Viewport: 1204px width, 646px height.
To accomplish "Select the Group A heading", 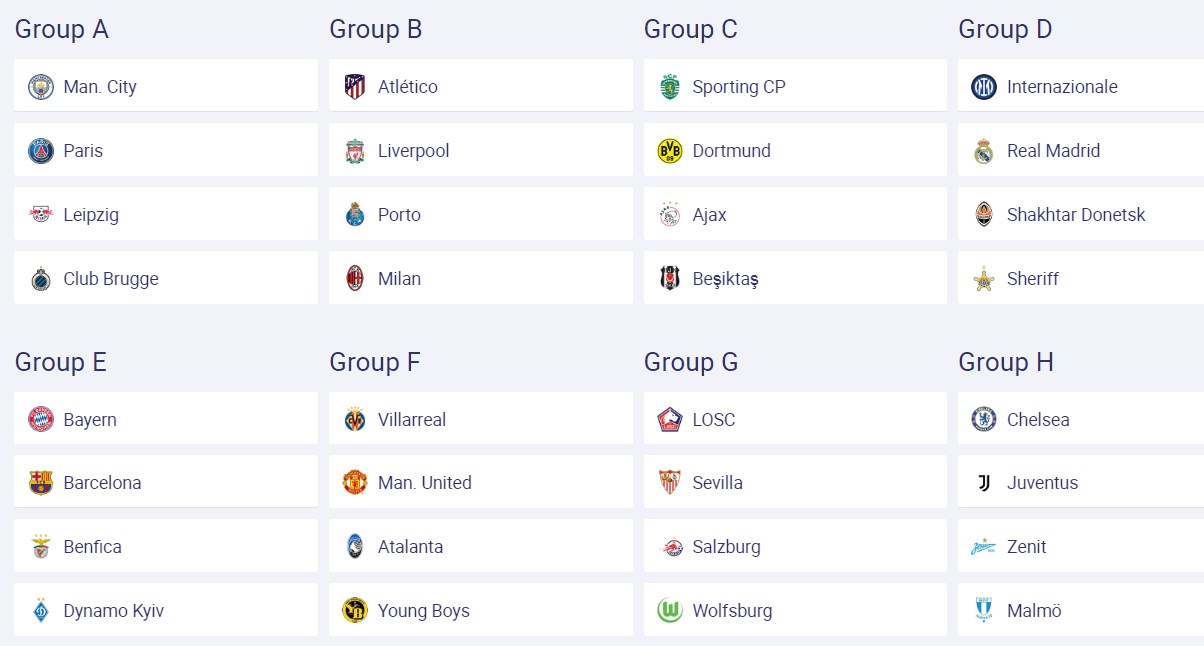I will (62, 30).
